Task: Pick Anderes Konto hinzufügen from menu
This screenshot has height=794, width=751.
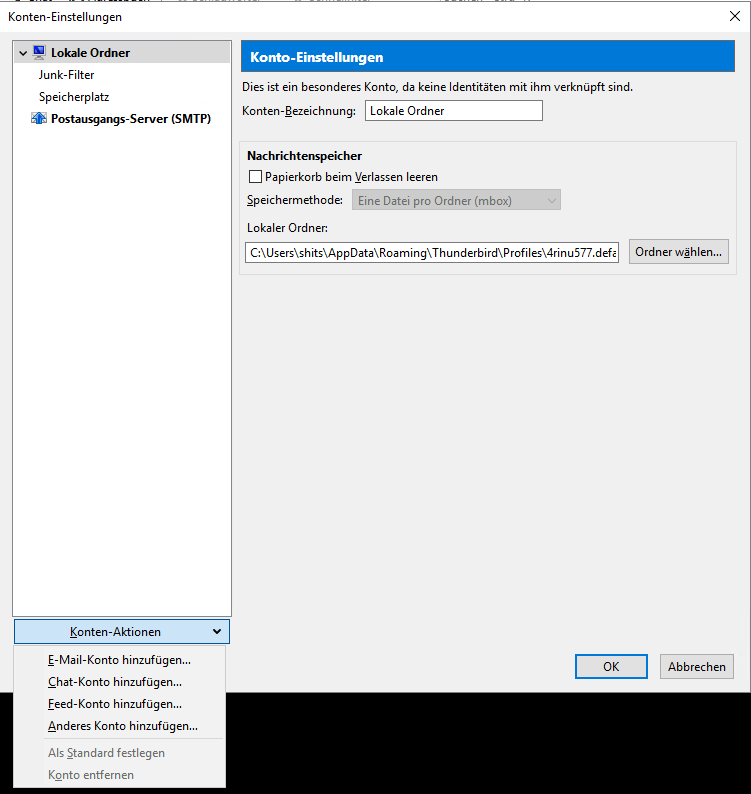Action: [123, 726]
